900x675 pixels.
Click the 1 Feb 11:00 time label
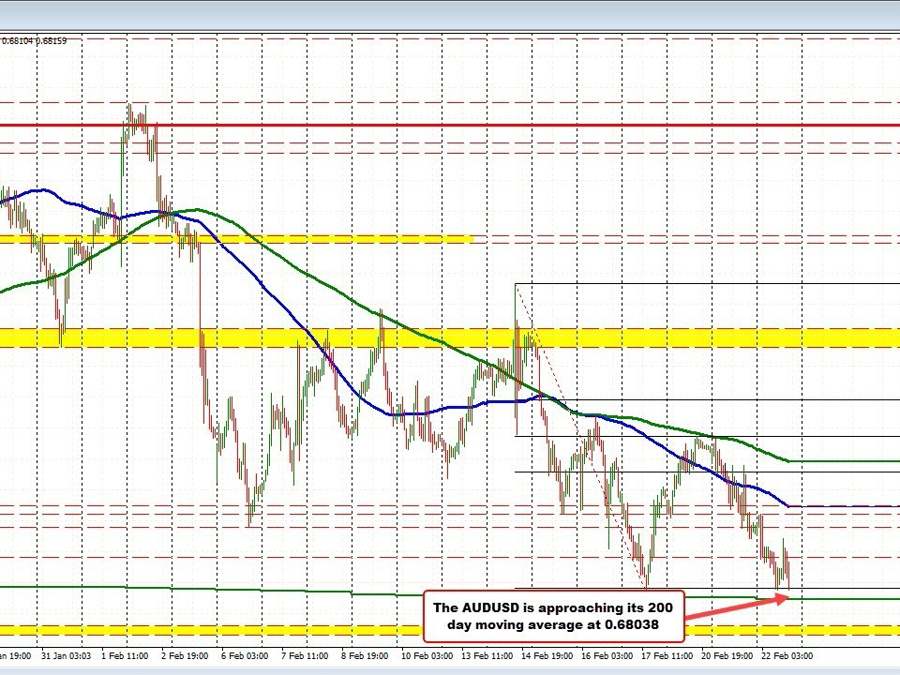(126, 656)
